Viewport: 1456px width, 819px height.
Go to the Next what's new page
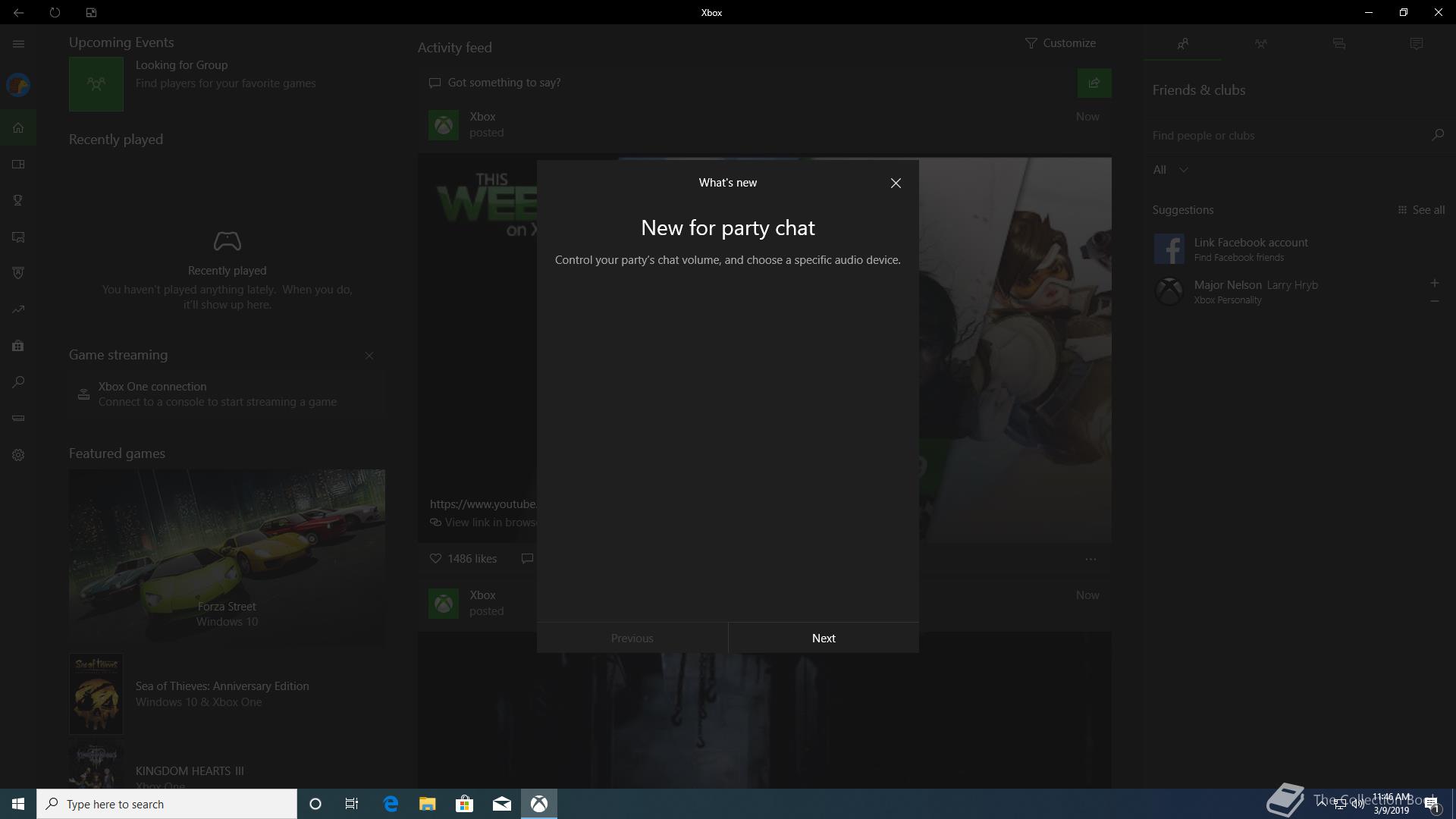coord(824,638)
